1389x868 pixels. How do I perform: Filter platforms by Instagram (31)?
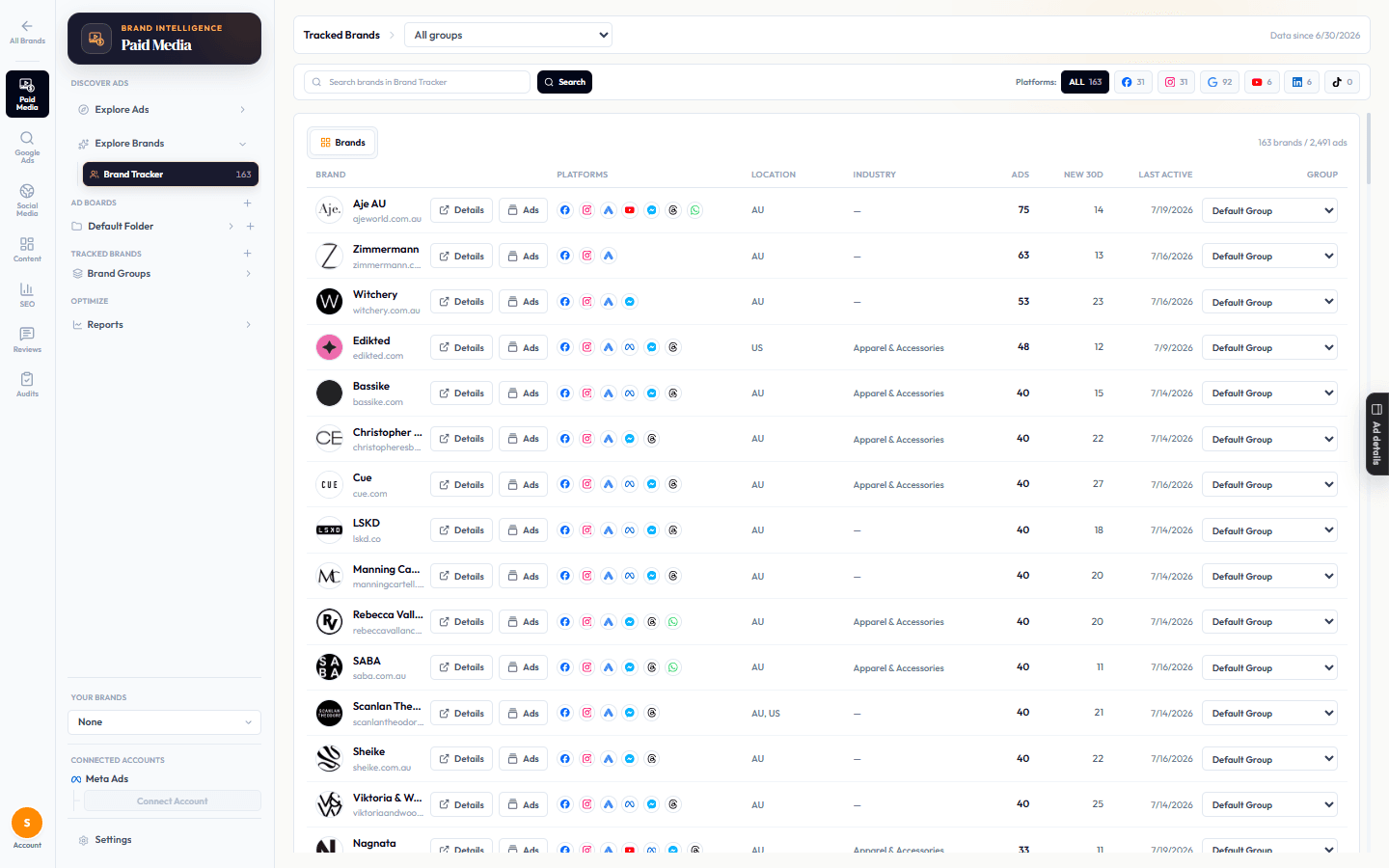pos(1176,82)
